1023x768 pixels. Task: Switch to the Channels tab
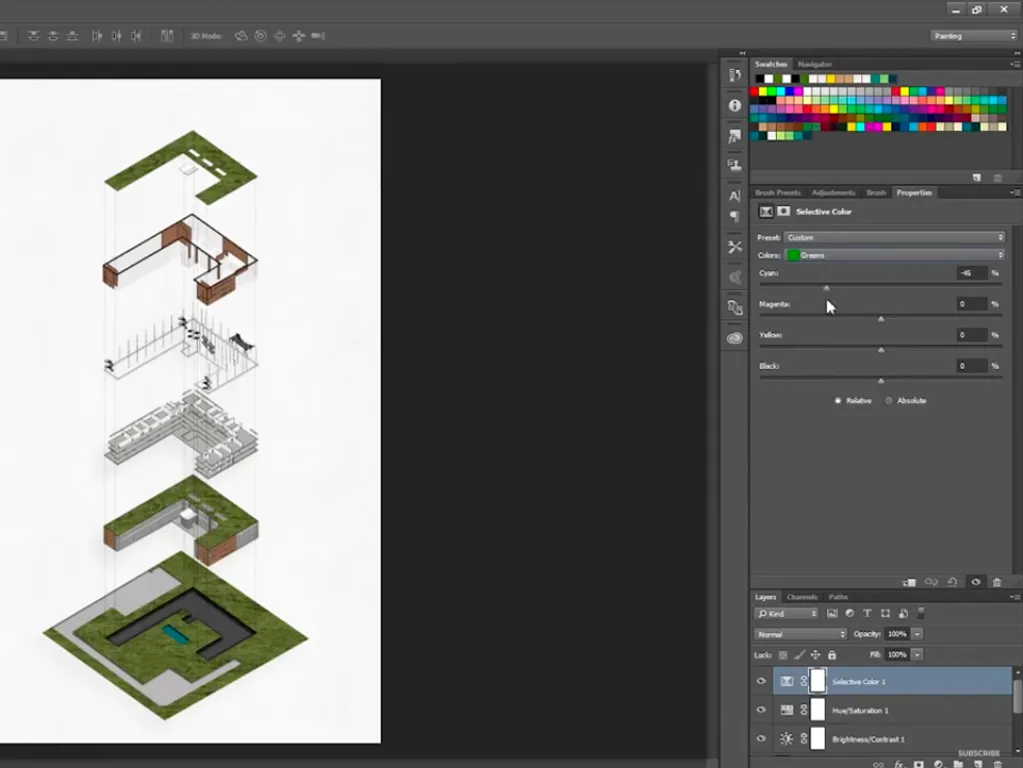click(802, 597)
